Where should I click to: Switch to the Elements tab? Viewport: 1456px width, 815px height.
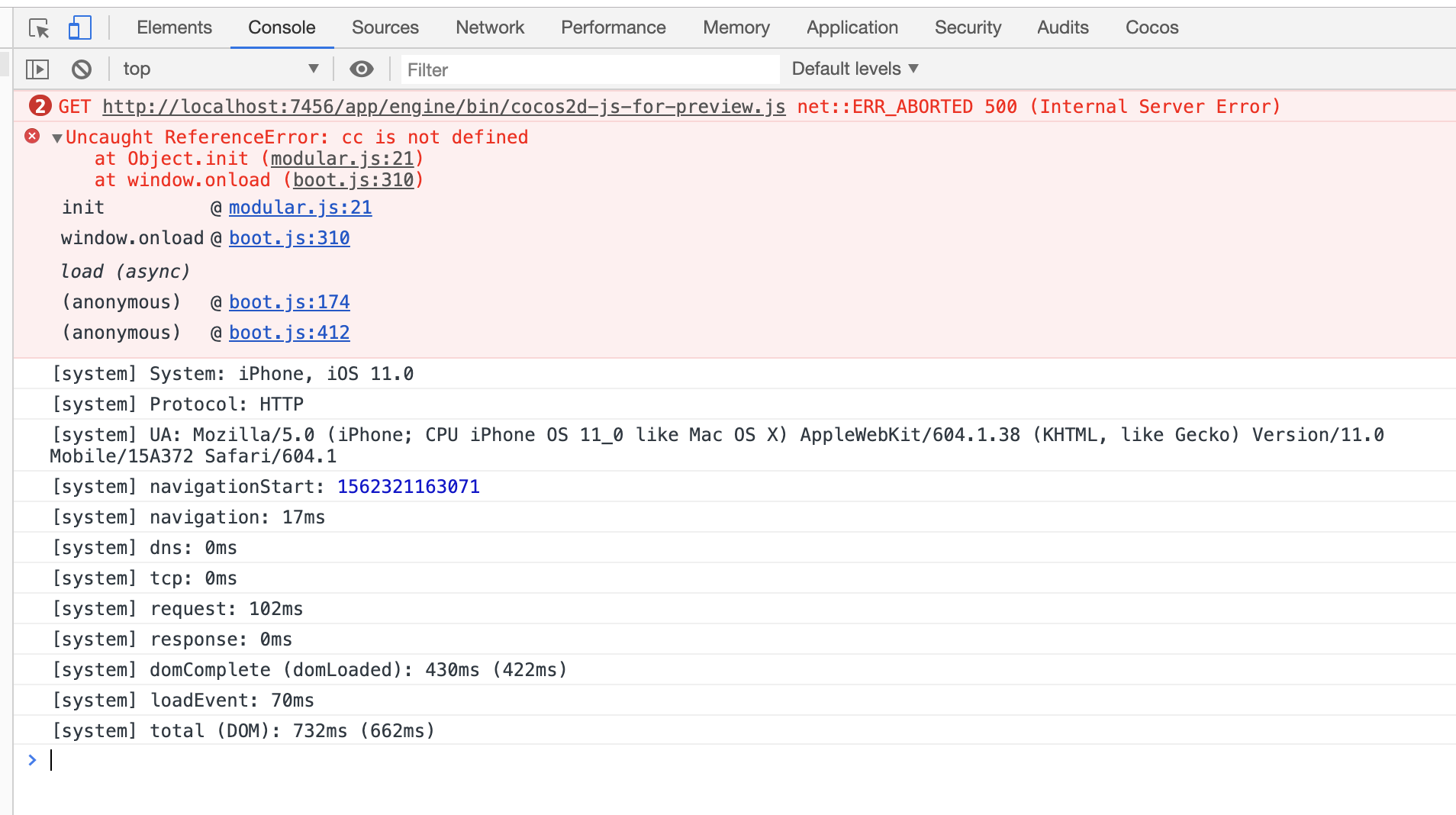174,27
